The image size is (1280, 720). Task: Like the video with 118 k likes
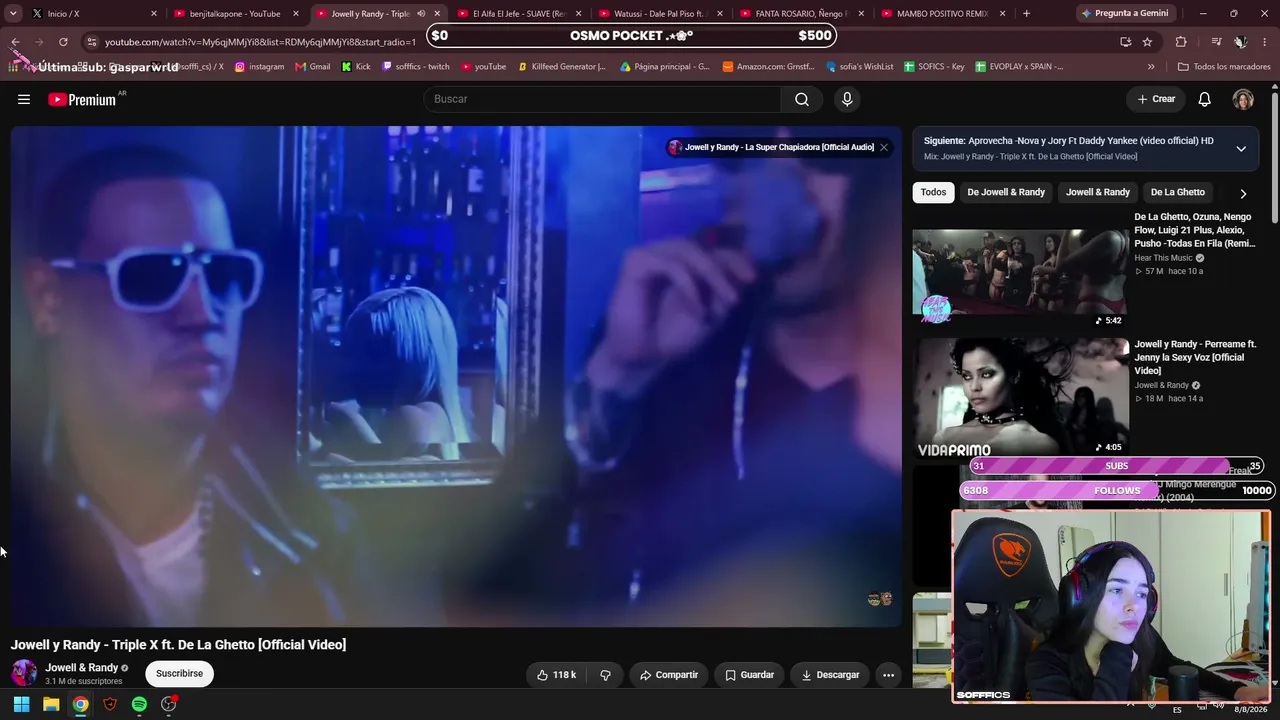point(556,675)
